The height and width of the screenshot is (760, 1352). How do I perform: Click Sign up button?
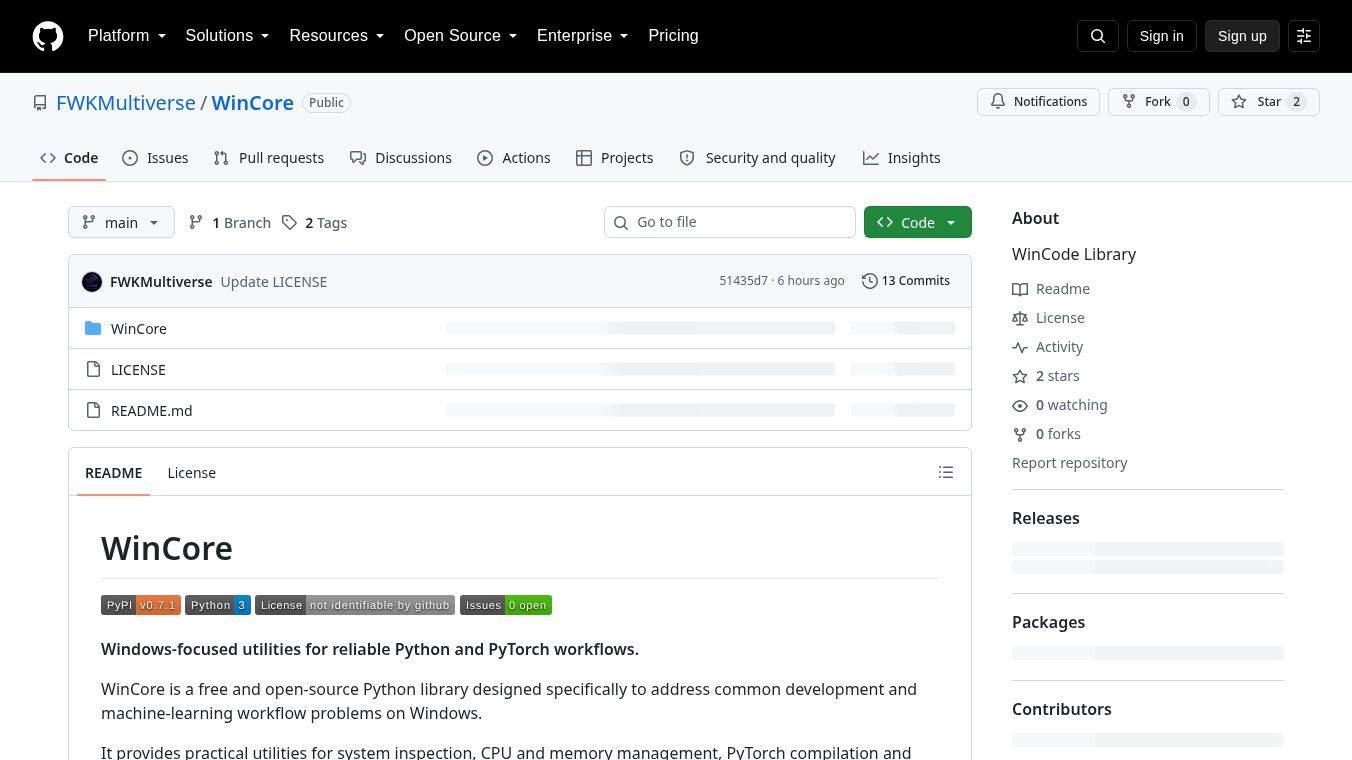click(1242, 36)
